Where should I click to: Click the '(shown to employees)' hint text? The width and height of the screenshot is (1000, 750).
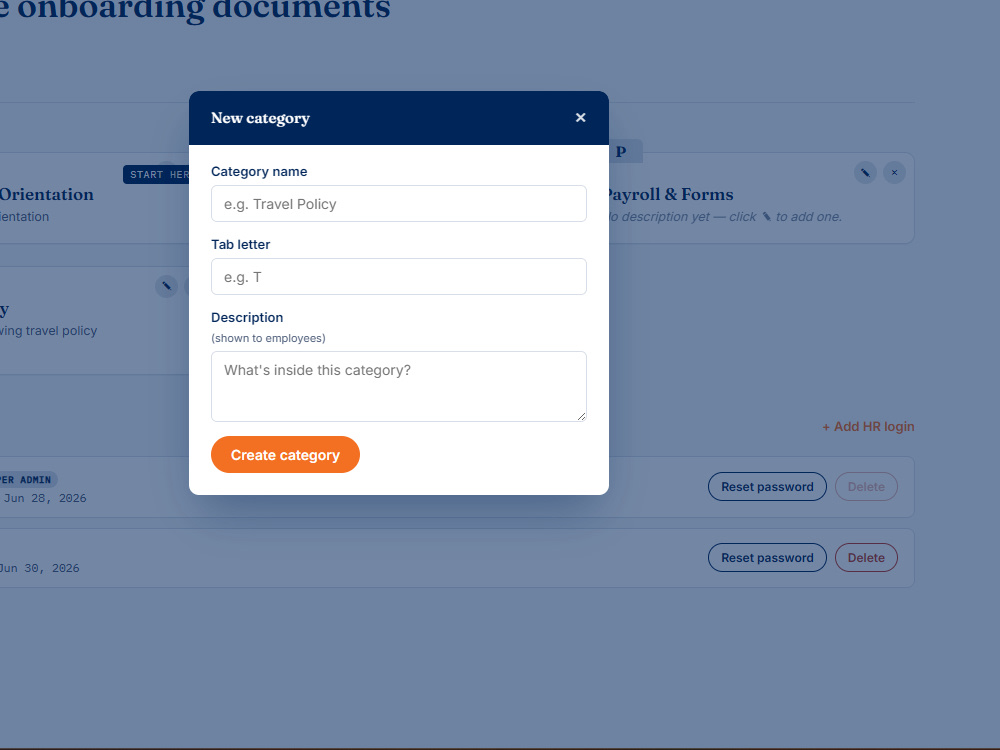click(x=268, y=338)
